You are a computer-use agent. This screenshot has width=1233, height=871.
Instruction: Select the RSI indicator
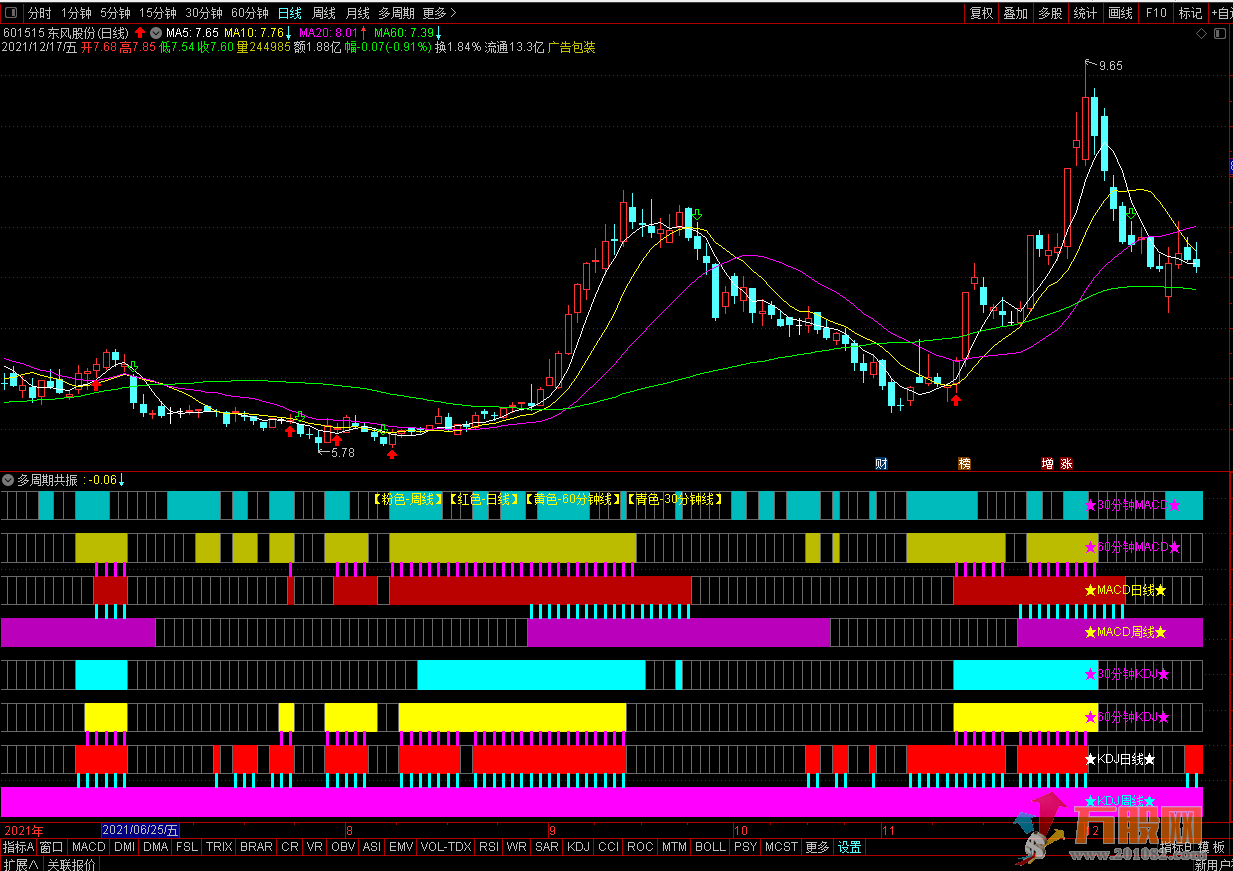[489, 847]
